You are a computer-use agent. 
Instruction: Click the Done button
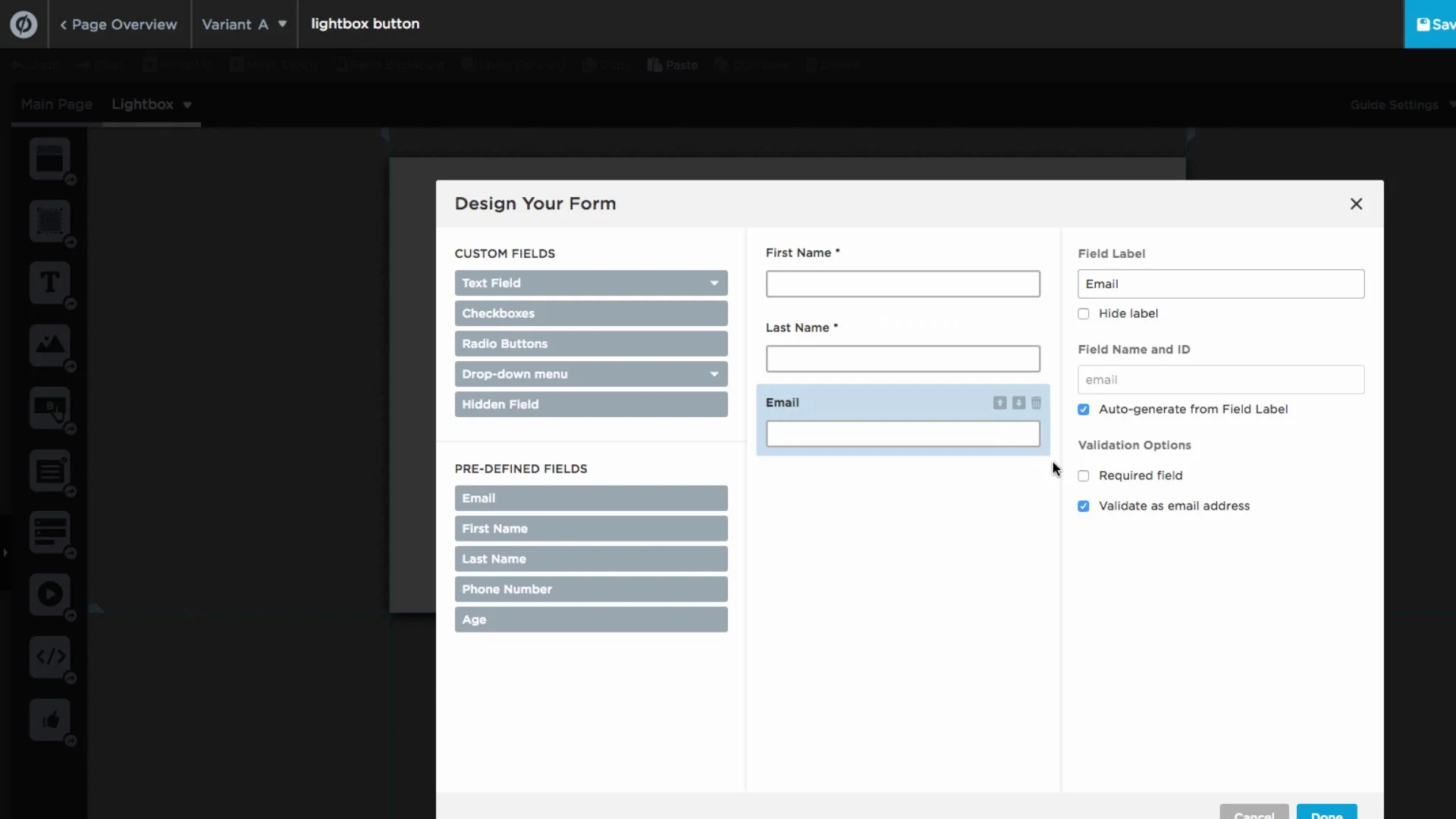[x=1326, y=811]
